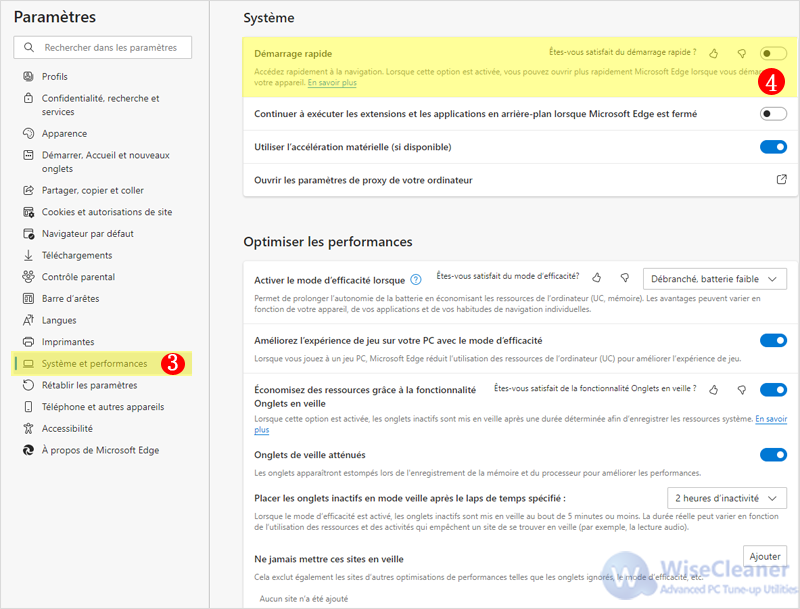This screenshot has width=800, height=609.
Task: Thumbs down for Onglets en veille feedback
Action: (x=742, y=390)
